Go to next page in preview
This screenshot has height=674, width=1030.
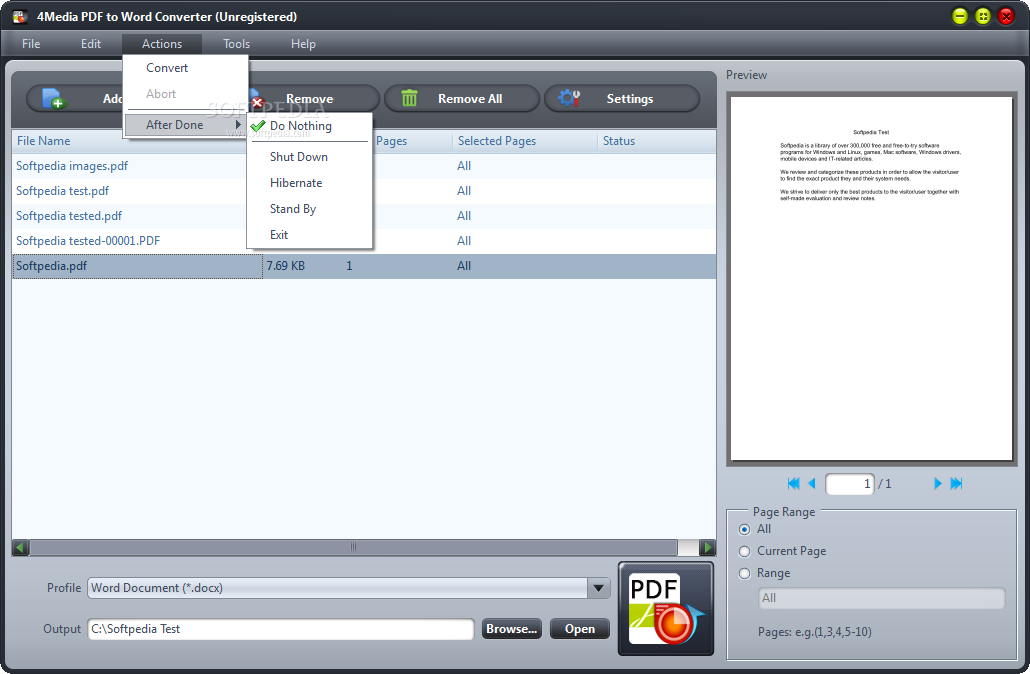point(937,483)
